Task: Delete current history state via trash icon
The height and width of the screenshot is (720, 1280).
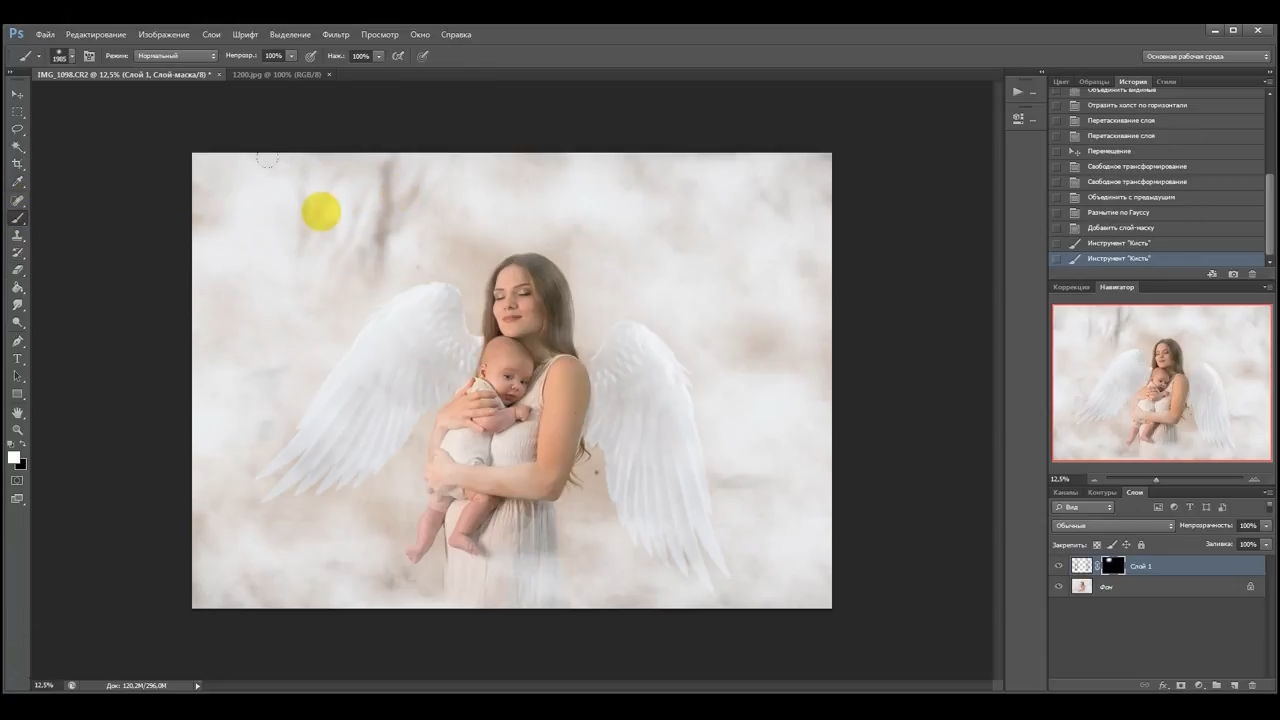Action: coord(1252,274)
